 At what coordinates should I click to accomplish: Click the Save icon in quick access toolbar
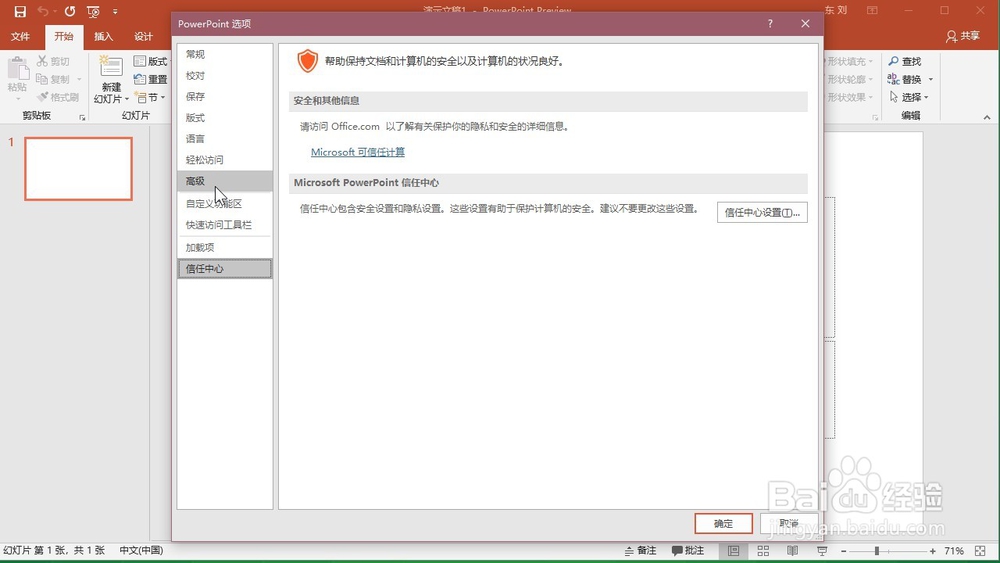tap(20, 11)
